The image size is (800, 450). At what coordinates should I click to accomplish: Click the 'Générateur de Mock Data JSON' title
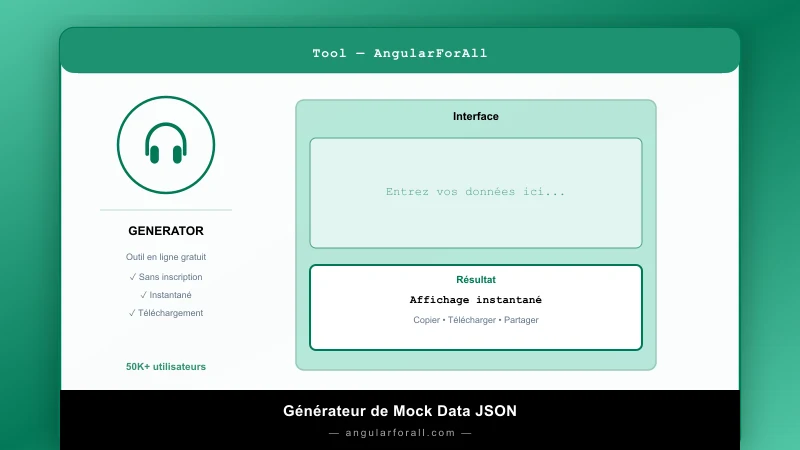pos(400,411)
